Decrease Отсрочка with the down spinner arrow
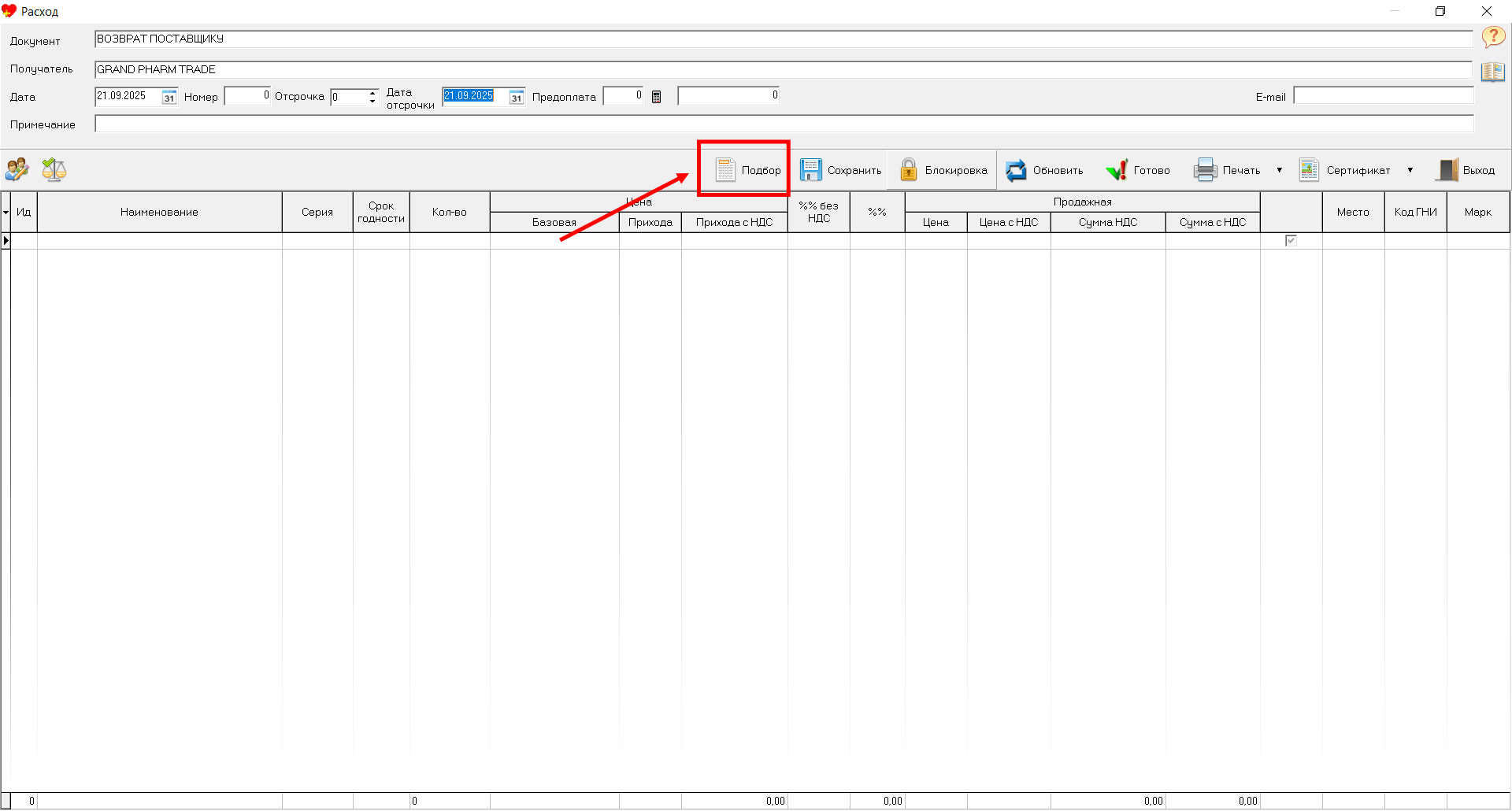Viewport: 1512px width, 811px height. [x=372, y=102]
